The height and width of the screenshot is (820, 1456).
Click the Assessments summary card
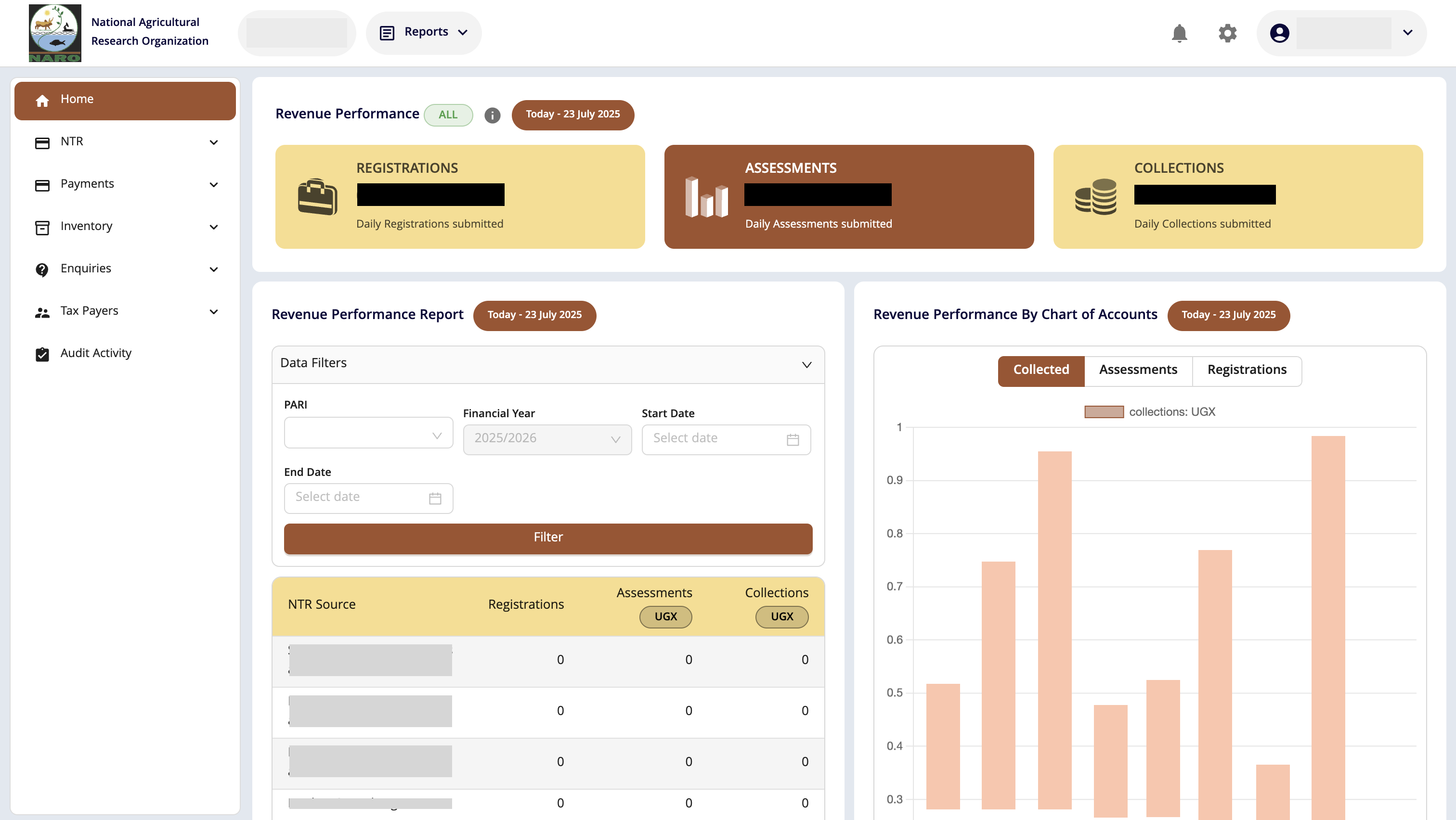click(848, 196)
